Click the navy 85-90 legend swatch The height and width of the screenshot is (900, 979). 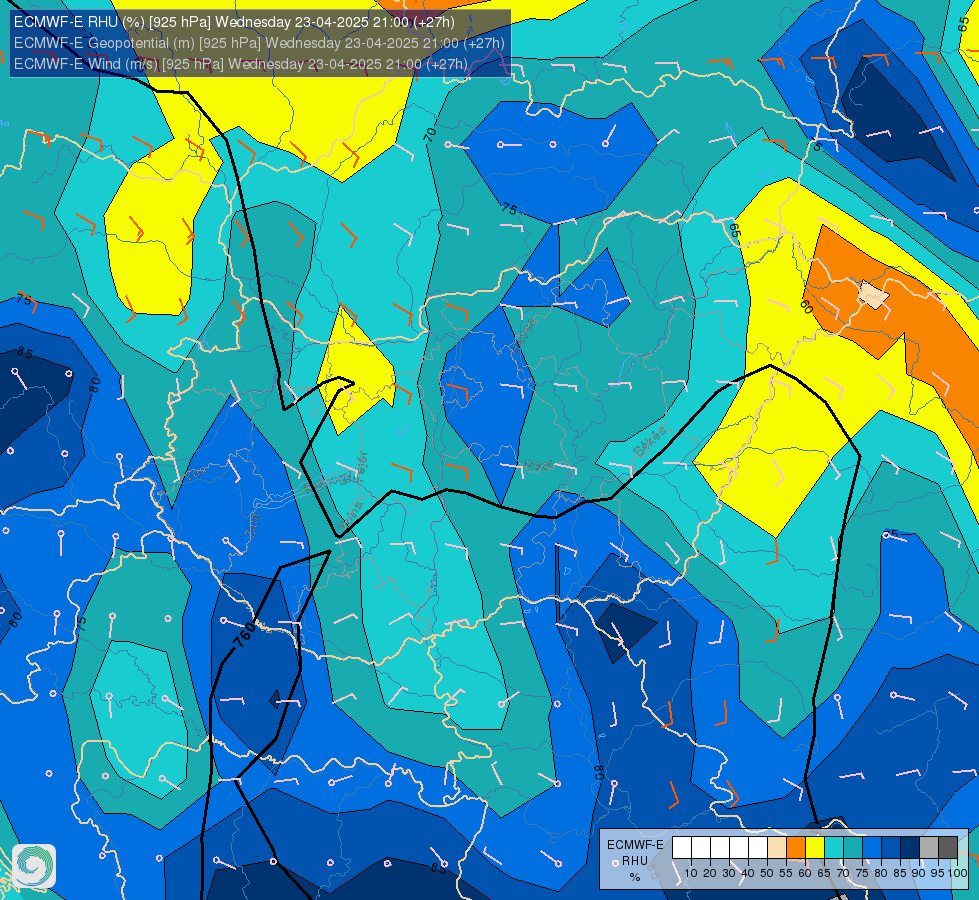pos(910,848)
